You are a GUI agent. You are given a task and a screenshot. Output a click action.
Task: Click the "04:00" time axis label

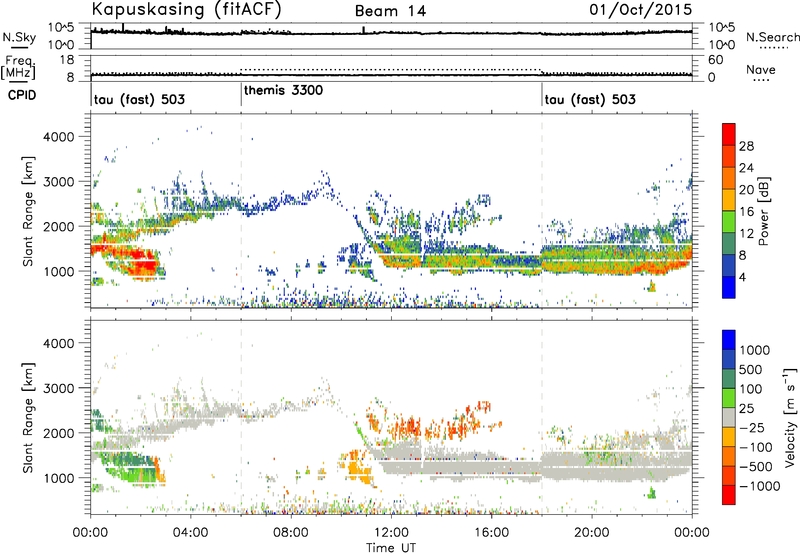click(190, 533)
